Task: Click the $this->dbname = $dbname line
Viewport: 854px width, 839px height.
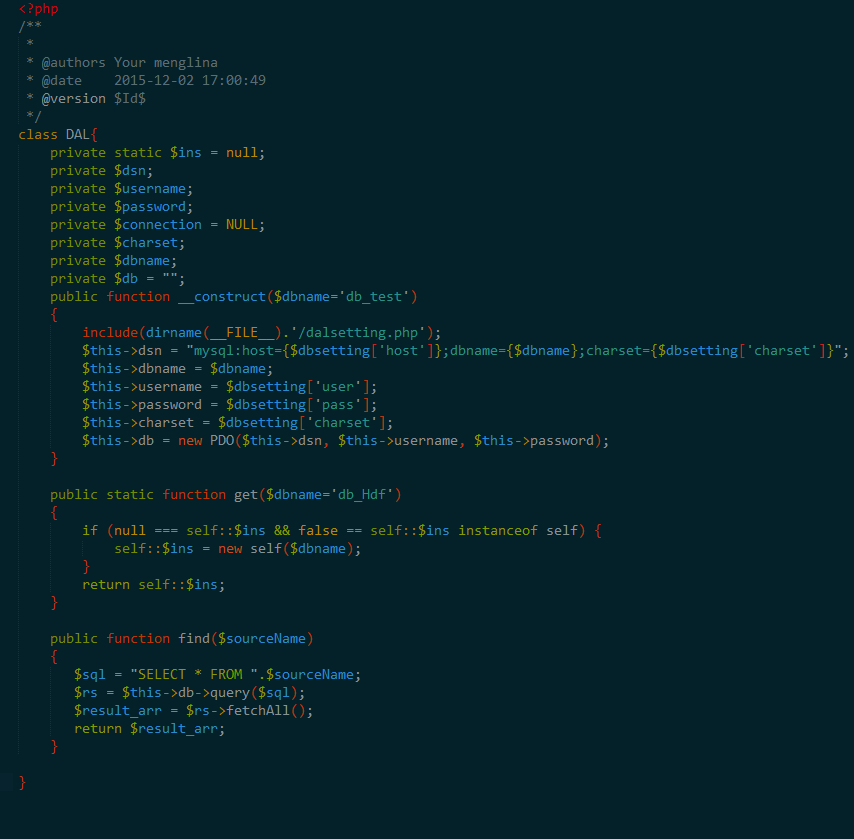Action: coord(178,368)
